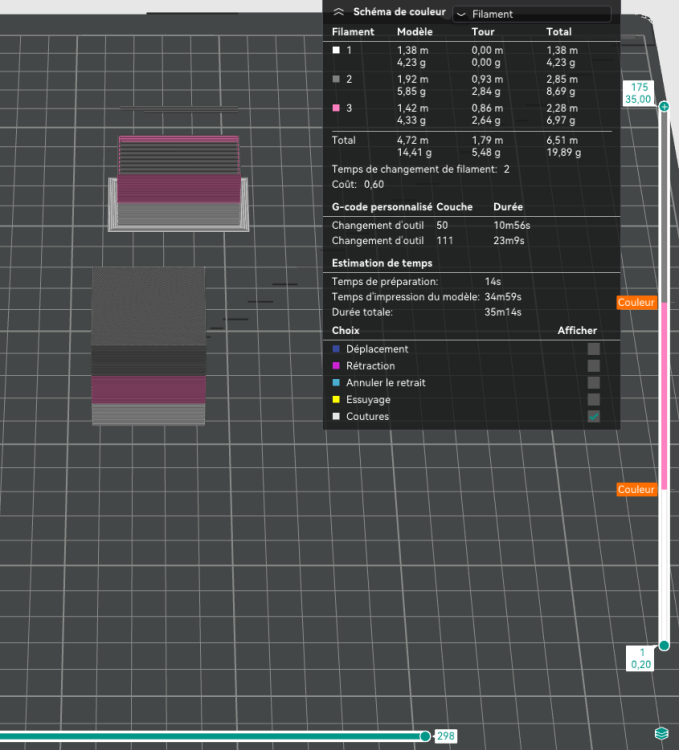The image size is (679, 750).
Task: Click the 1 / 0,20 layer label
Action: click(x=640, y=658)
